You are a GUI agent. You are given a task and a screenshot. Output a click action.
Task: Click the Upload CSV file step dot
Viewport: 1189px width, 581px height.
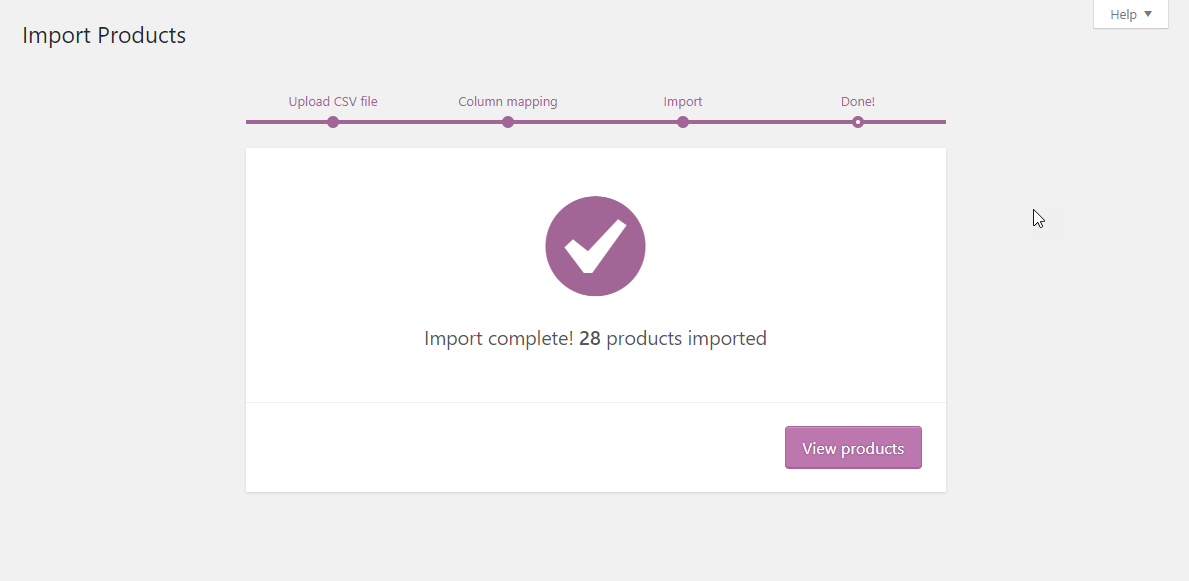click(x=333, y=122)
